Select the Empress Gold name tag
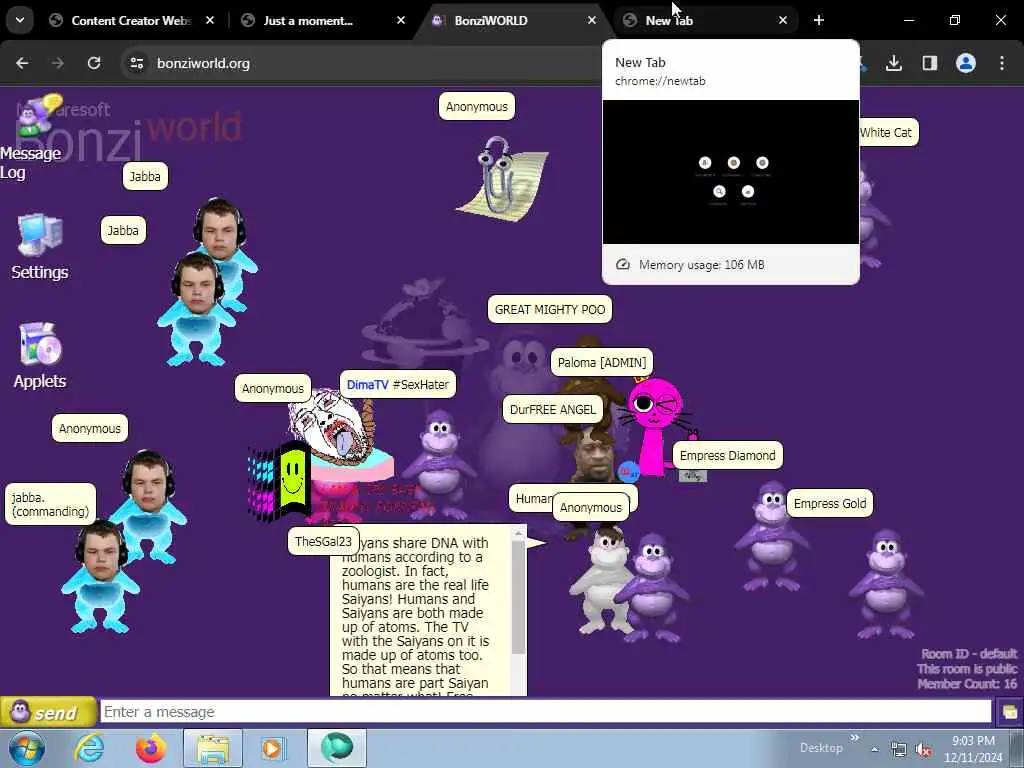The height and width of the screenshot is (768, 1024). coord(829,504)
